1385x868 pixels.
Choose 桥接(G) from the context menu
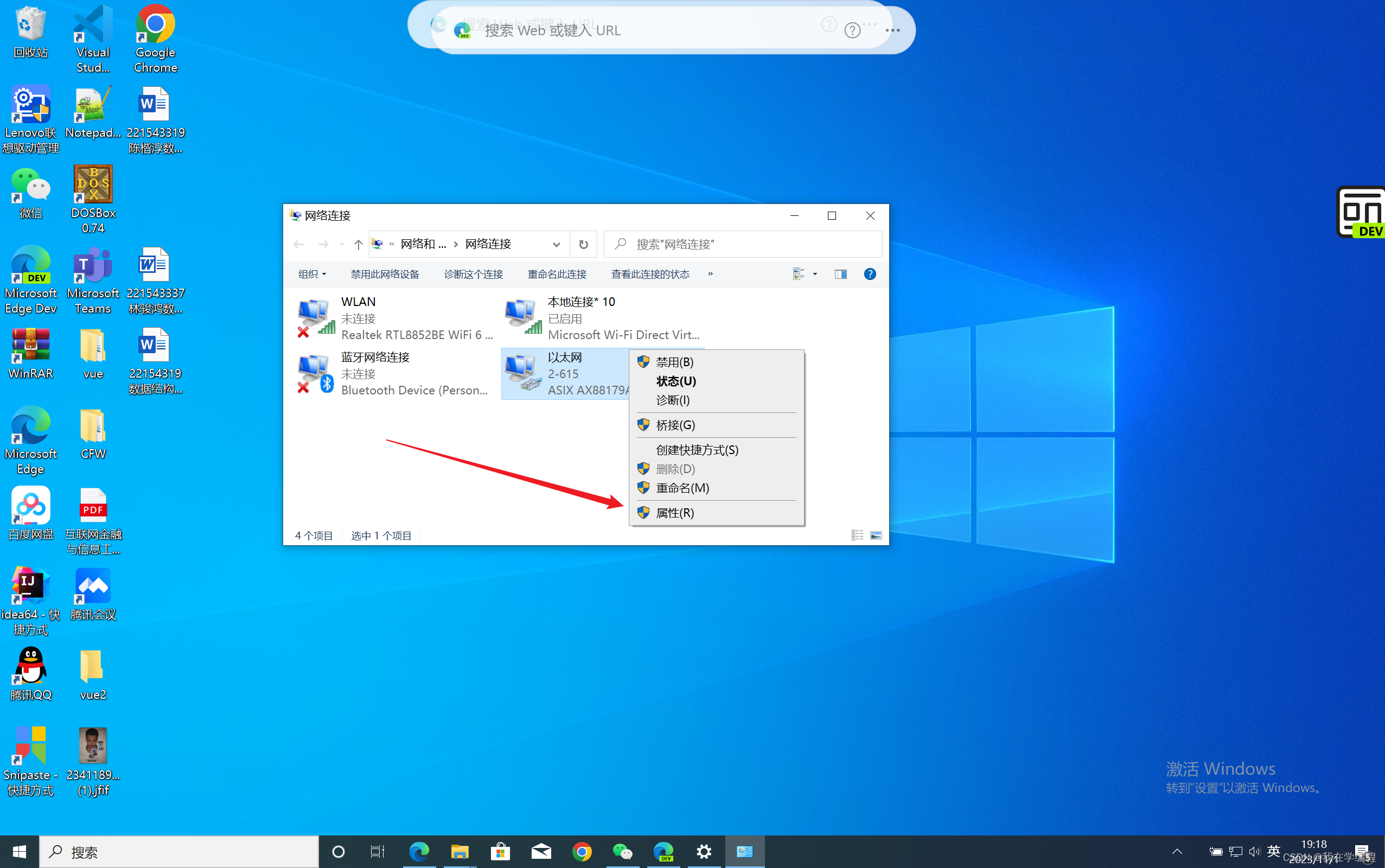(x=717, y=425)
